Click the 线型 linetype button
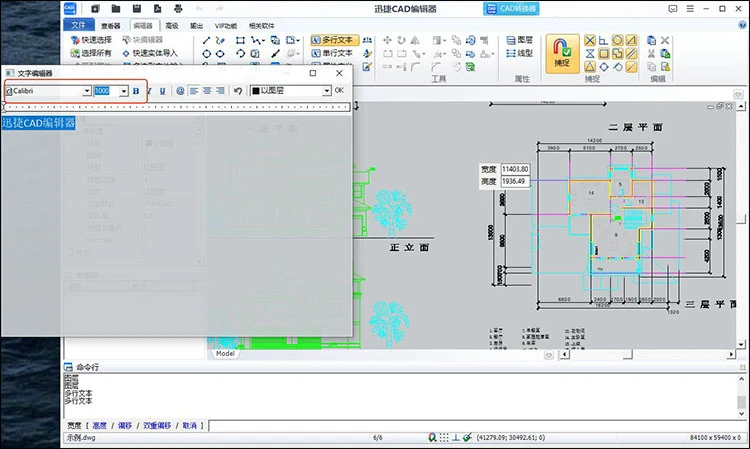 (x=519, y=53)
